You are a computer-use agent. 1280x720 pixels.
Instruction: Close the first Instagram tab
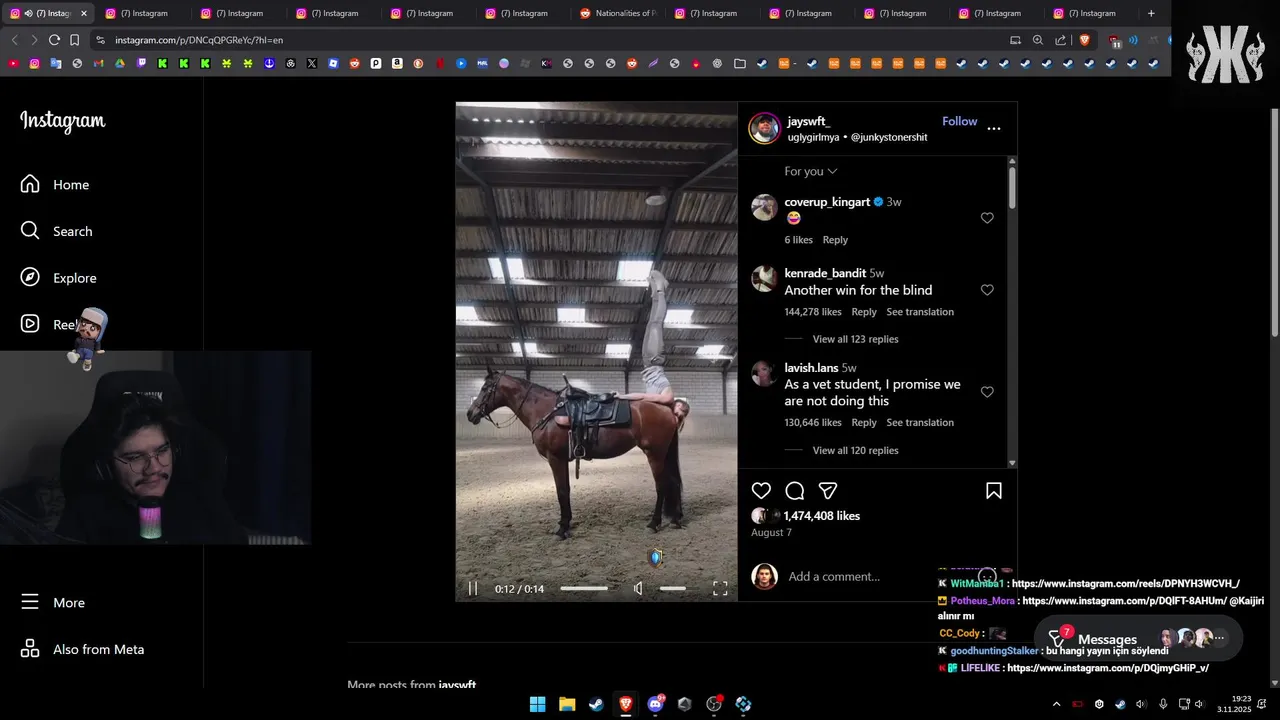point(84,13)
